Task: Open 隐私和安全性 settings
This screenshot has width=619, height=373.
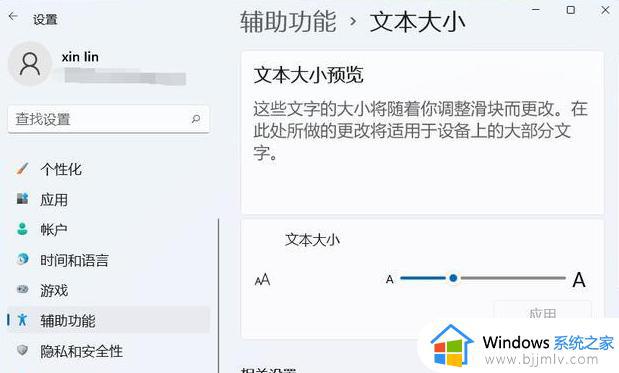Action: point(108,351)
